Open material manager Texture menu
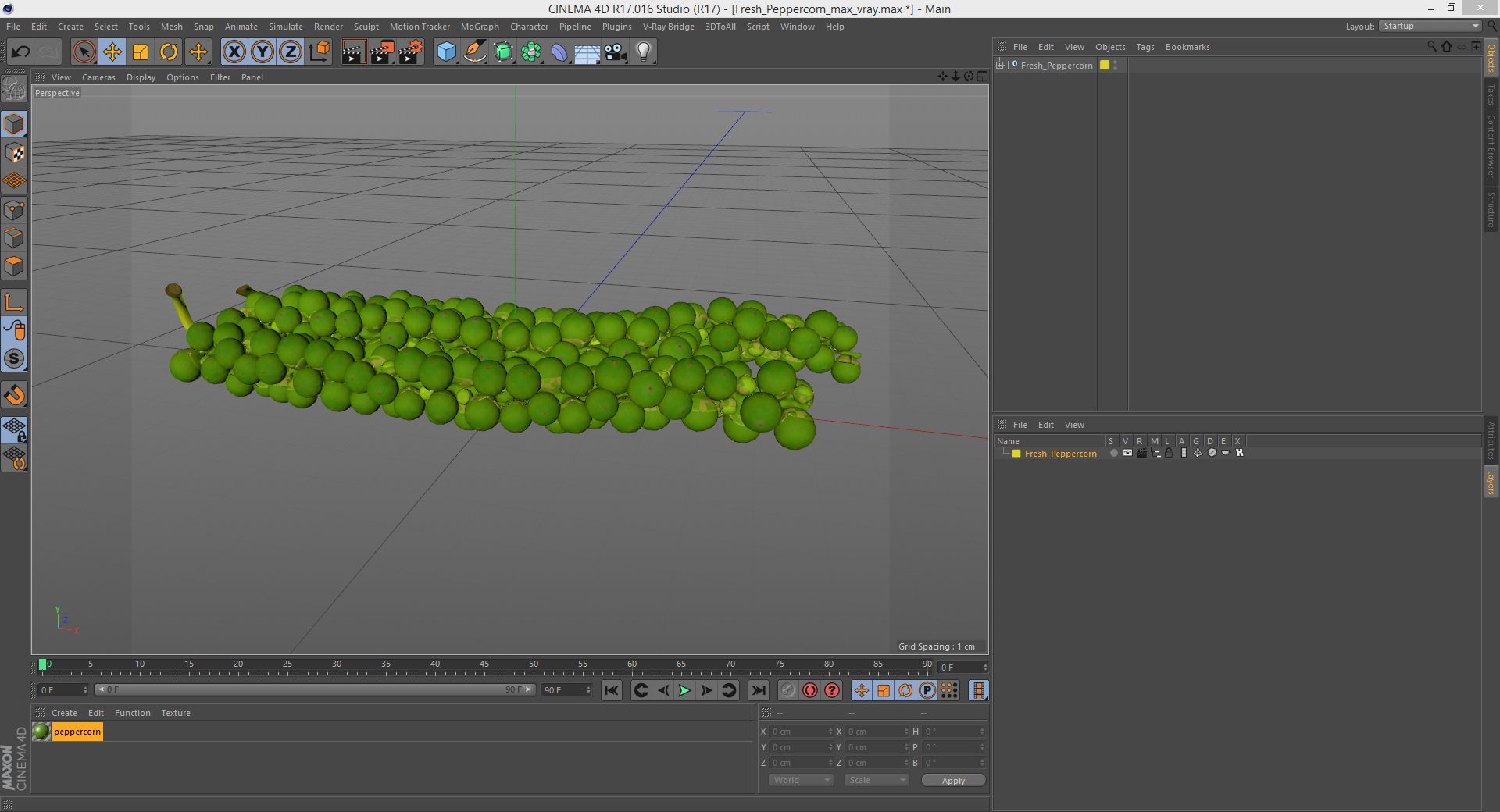 pos(176,713)
